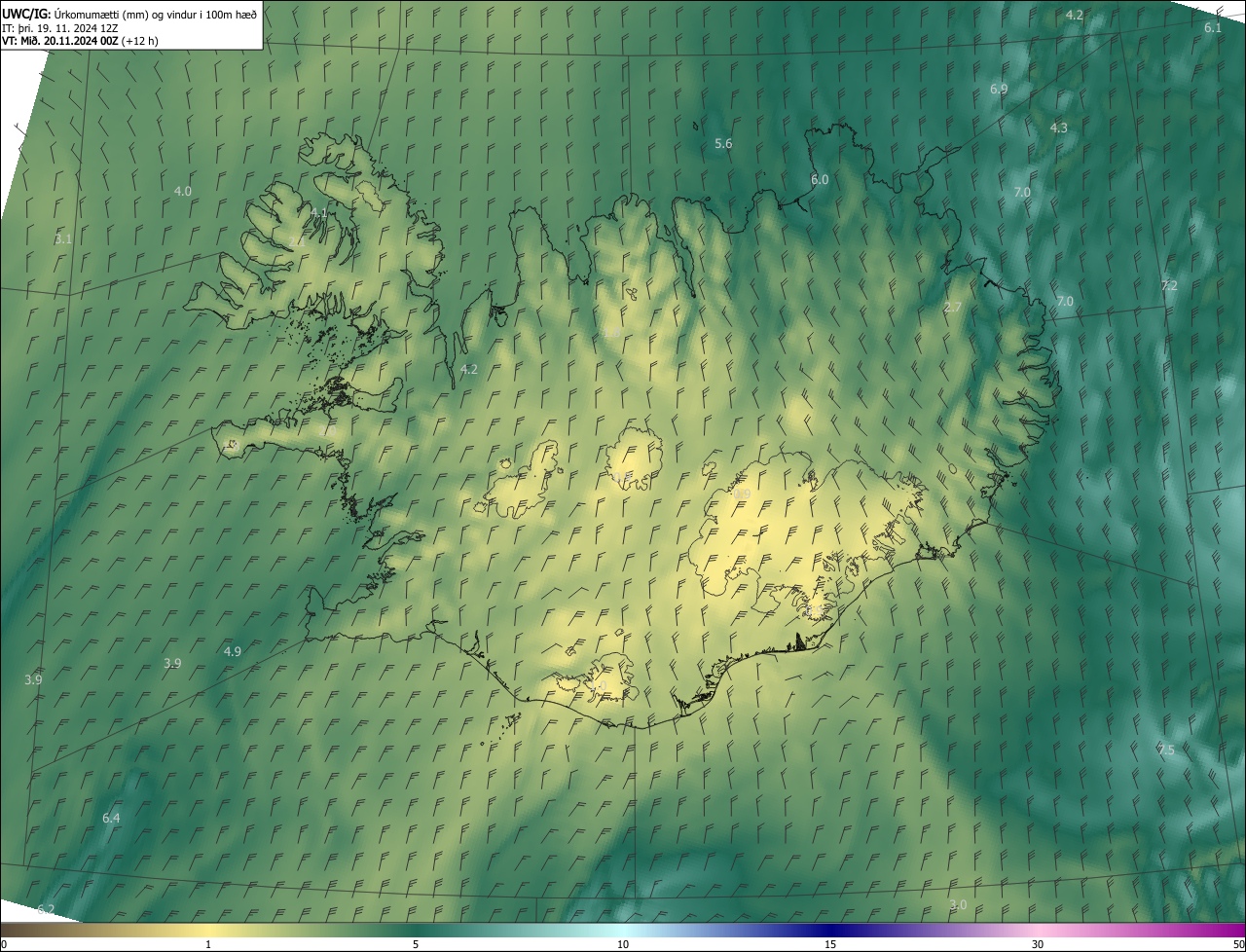
Task: Click the colorbar tick label 15
Action: (830, 944)
